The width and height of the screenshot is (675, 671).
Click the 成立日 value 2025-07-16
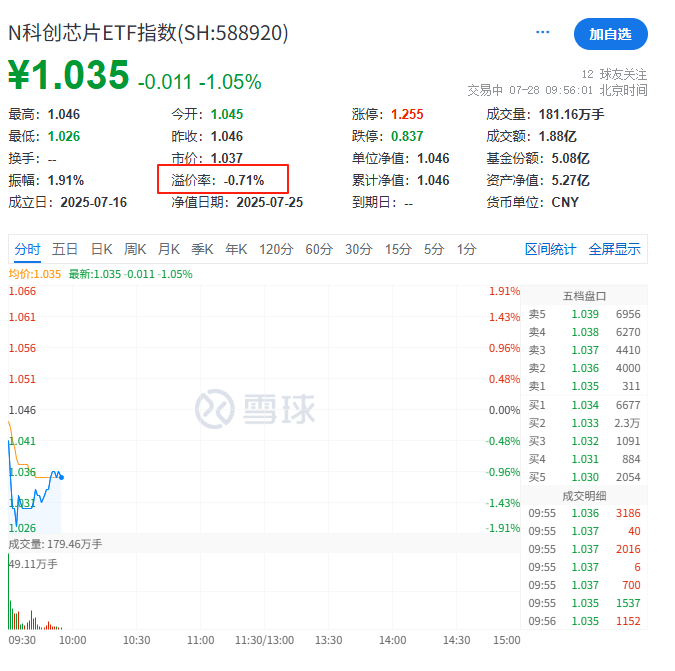tap(93, 202)
